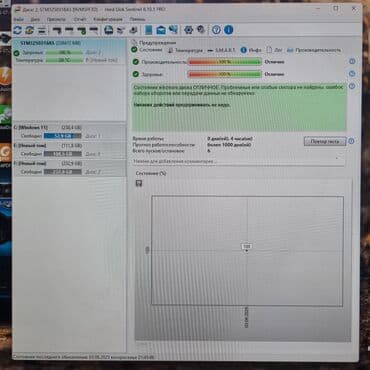The width and height of the screenshot is (370, 370).
Task: Click the blue info 'i' toolbar icon
Action: tap(229, 30)
